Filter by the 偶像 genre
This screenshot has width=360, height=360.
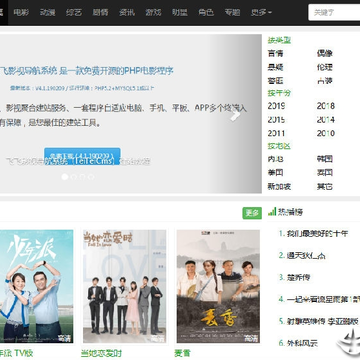pyautogui.click(x=325, y=53)
